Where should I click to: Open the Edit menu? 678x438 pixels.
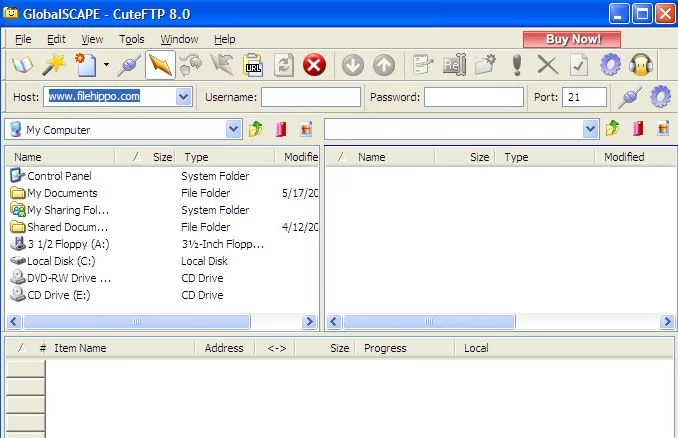[56, 39]
